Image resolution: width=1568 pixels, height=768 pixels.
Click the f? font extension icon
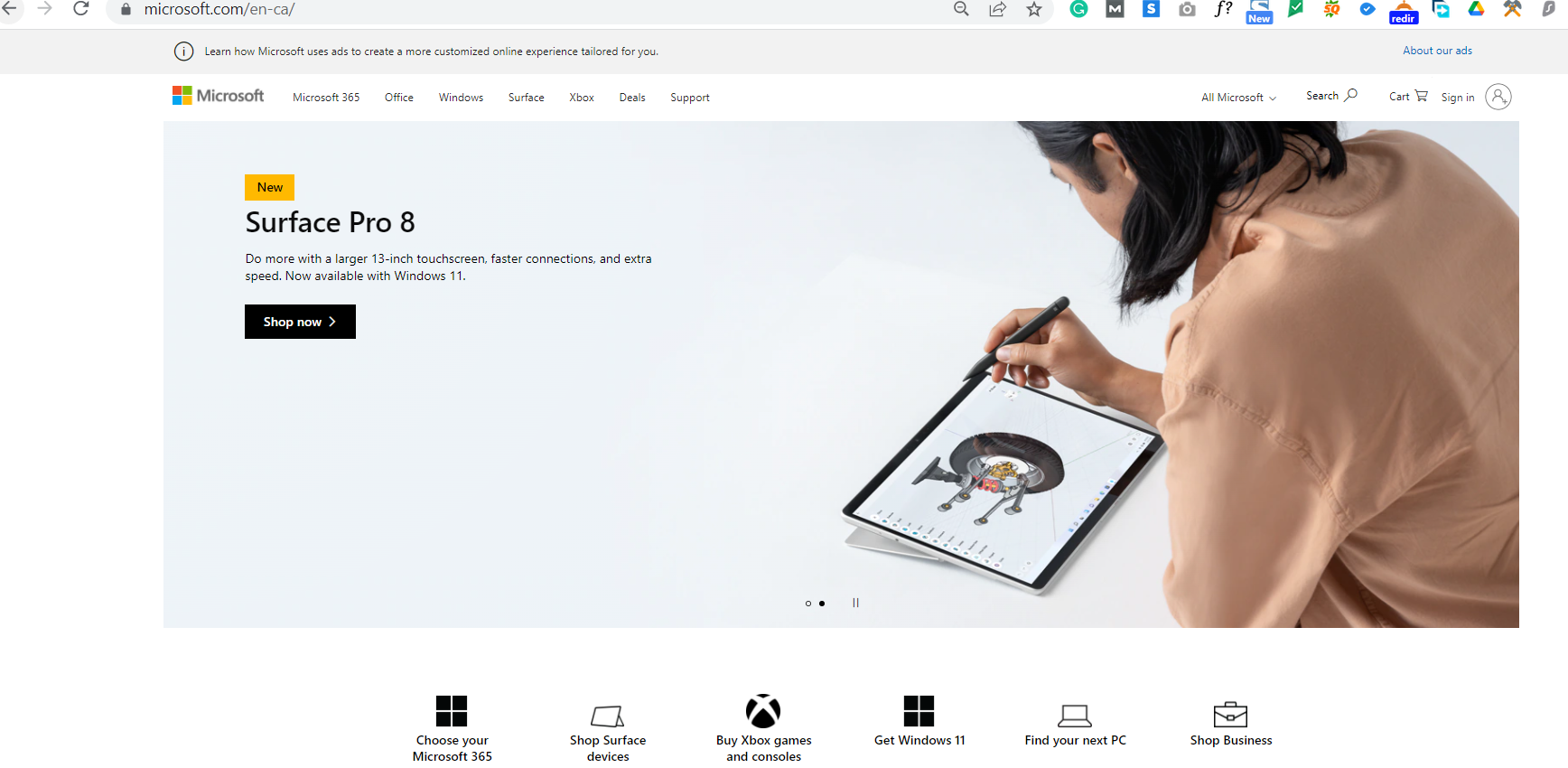[x=1224, y=9]
